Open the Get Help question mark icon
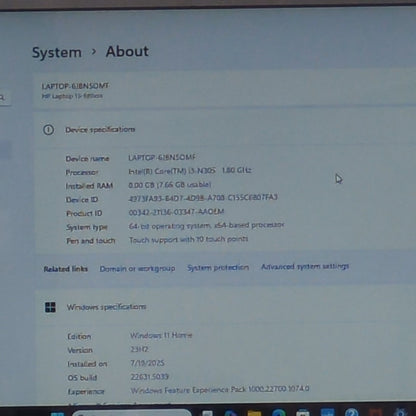The image size is (416, 416). 351,412
